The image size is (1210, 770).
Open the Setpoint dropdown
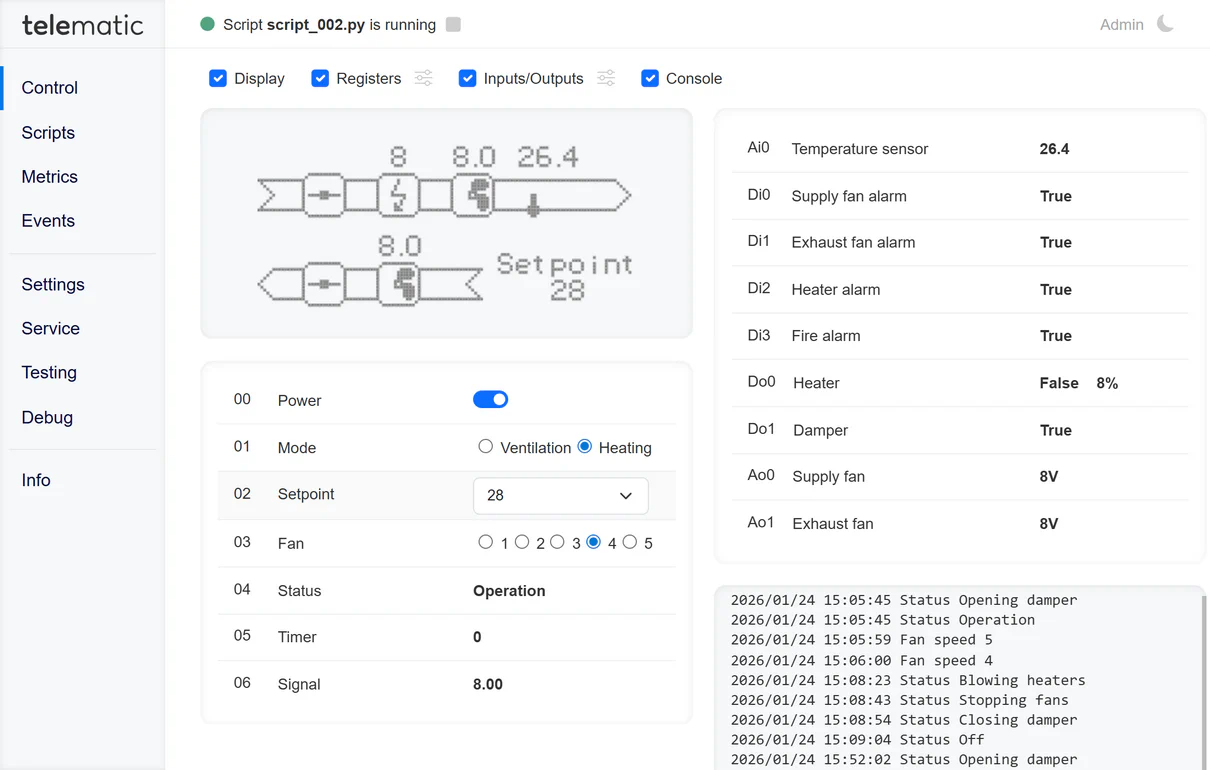point(560,495)
